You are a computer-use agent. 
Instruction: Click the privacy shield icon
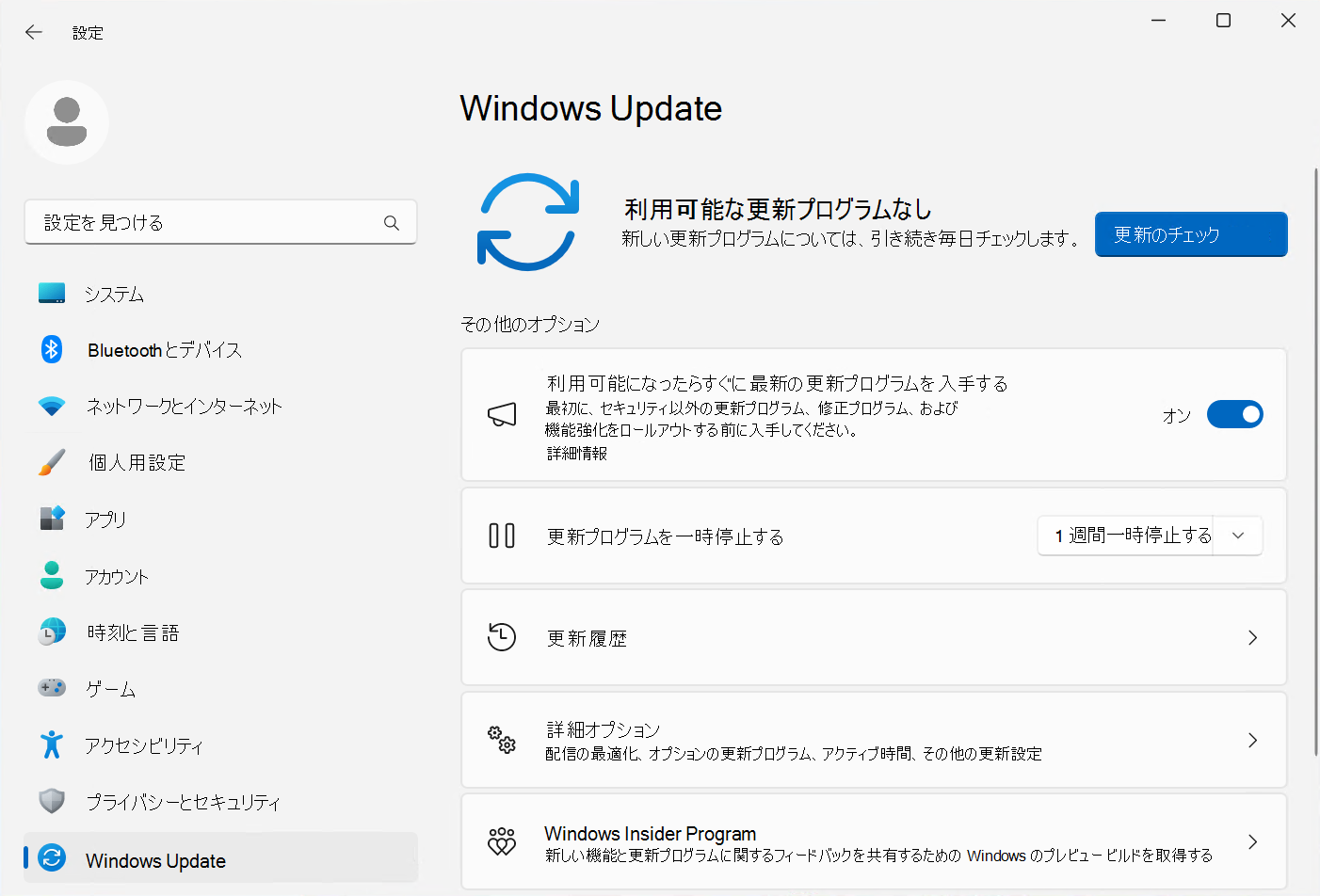coord(52,801)
